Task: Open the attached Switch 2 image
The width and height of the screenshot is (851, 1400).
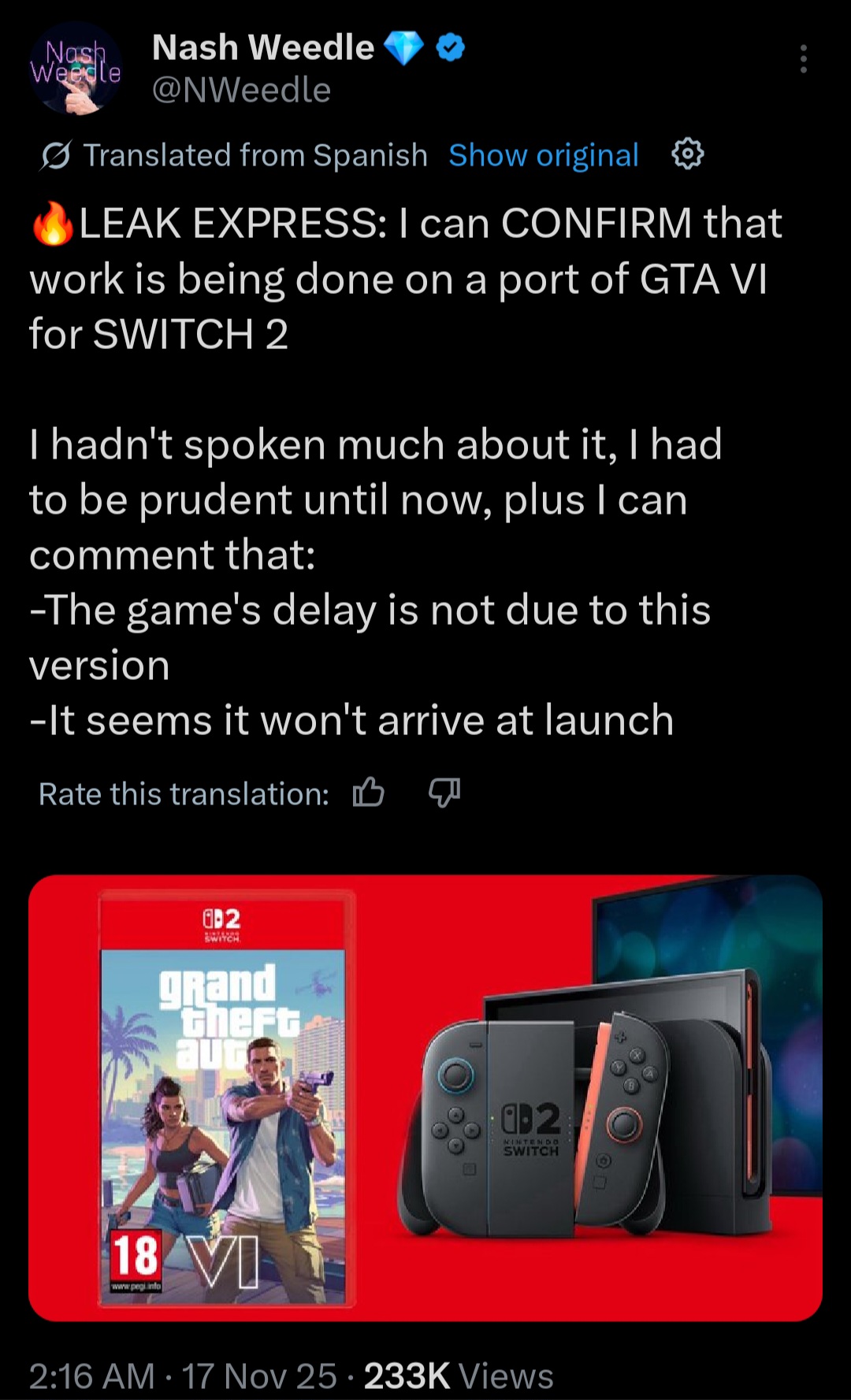Action: (425, 1098)
